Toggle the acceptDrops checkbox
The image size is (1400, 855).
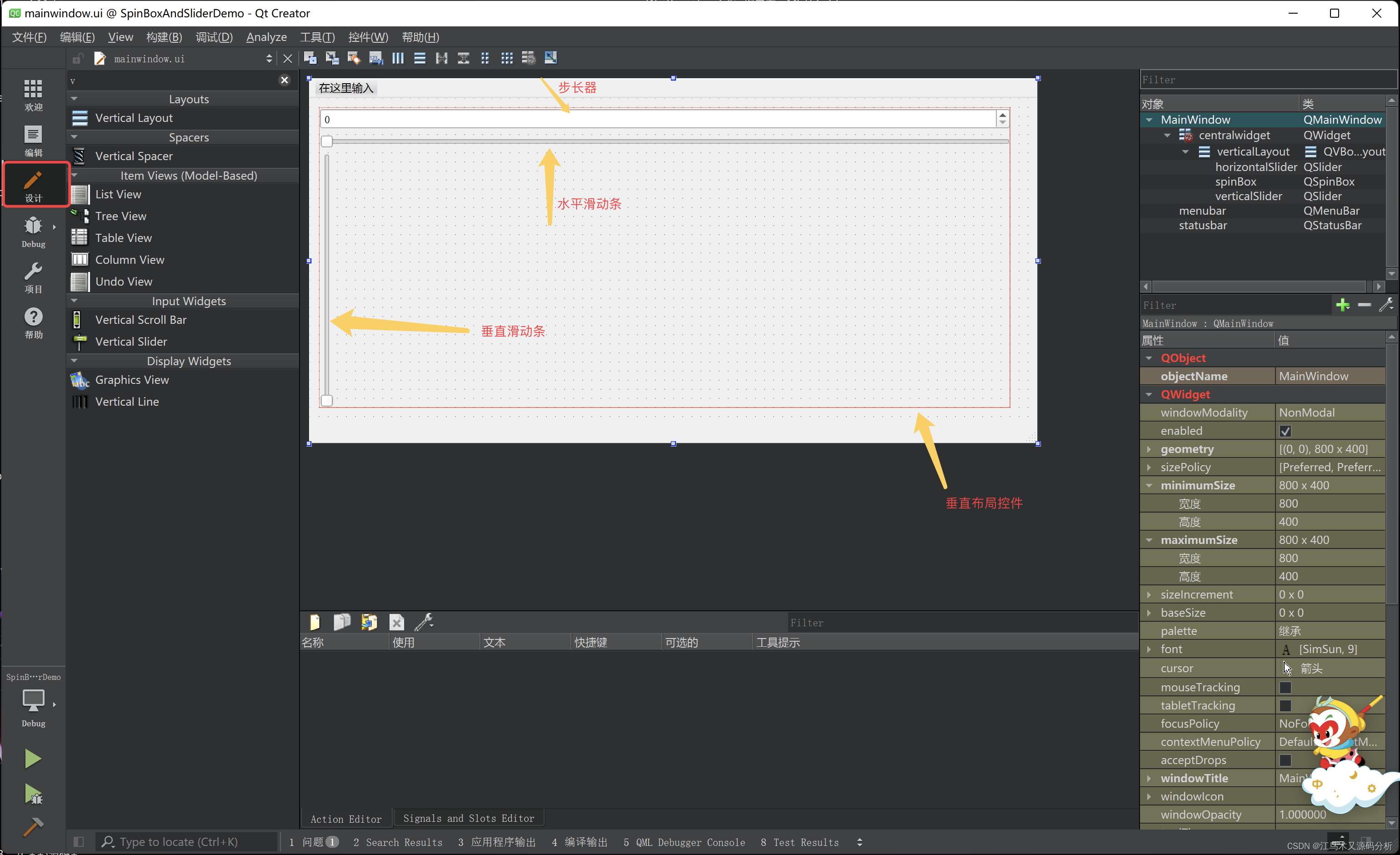tap(1285, 760)
